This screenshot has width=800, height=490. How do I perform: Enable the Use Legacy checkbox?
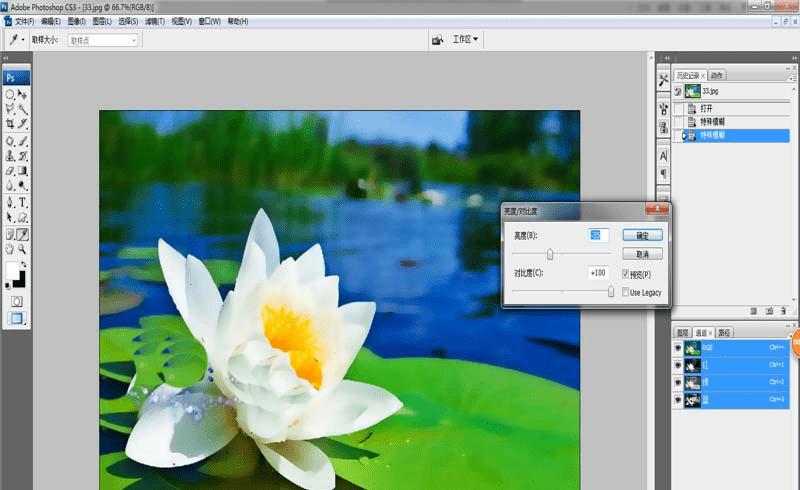626,292
